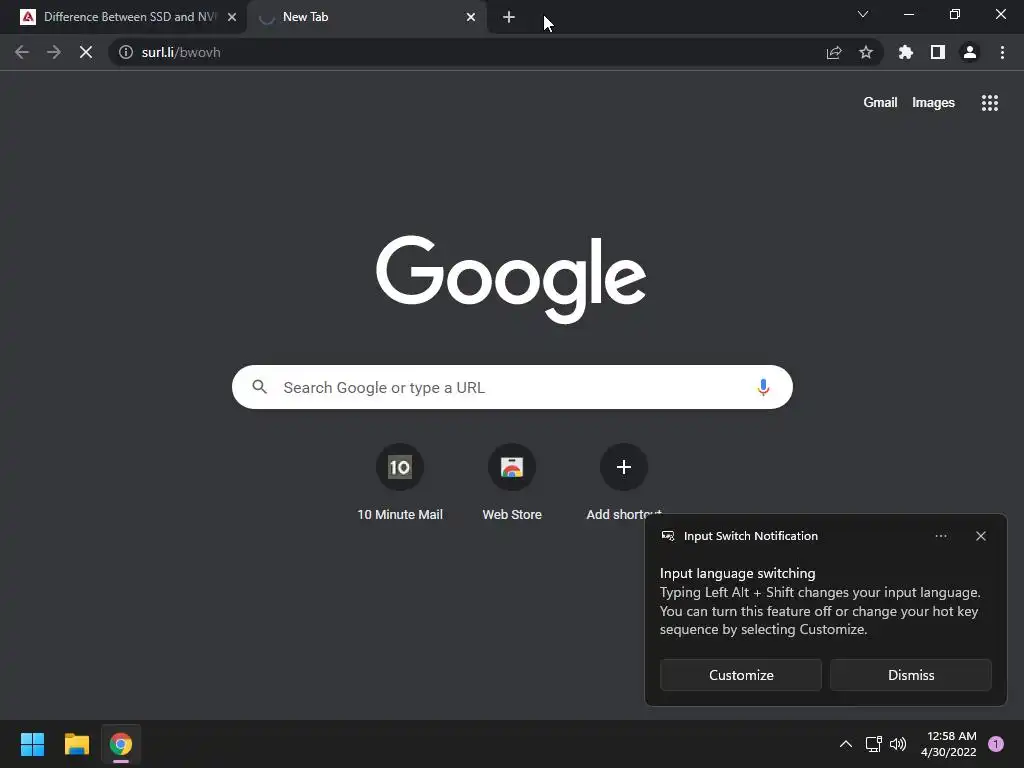Click the Google logo
This screenshot has width=1024, height=768.
click(x=511, y=279)
